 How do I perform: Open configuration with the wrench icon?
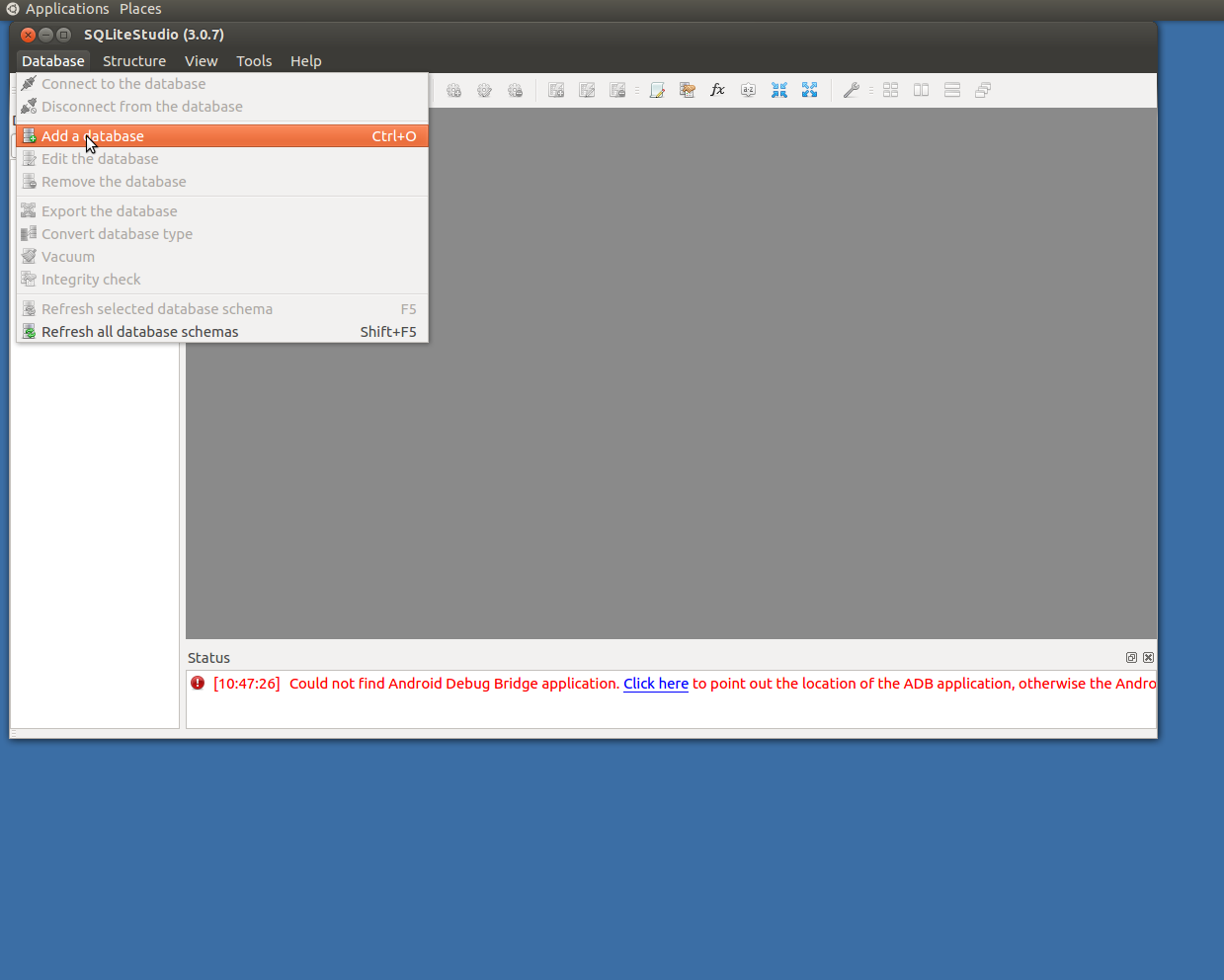851,90
